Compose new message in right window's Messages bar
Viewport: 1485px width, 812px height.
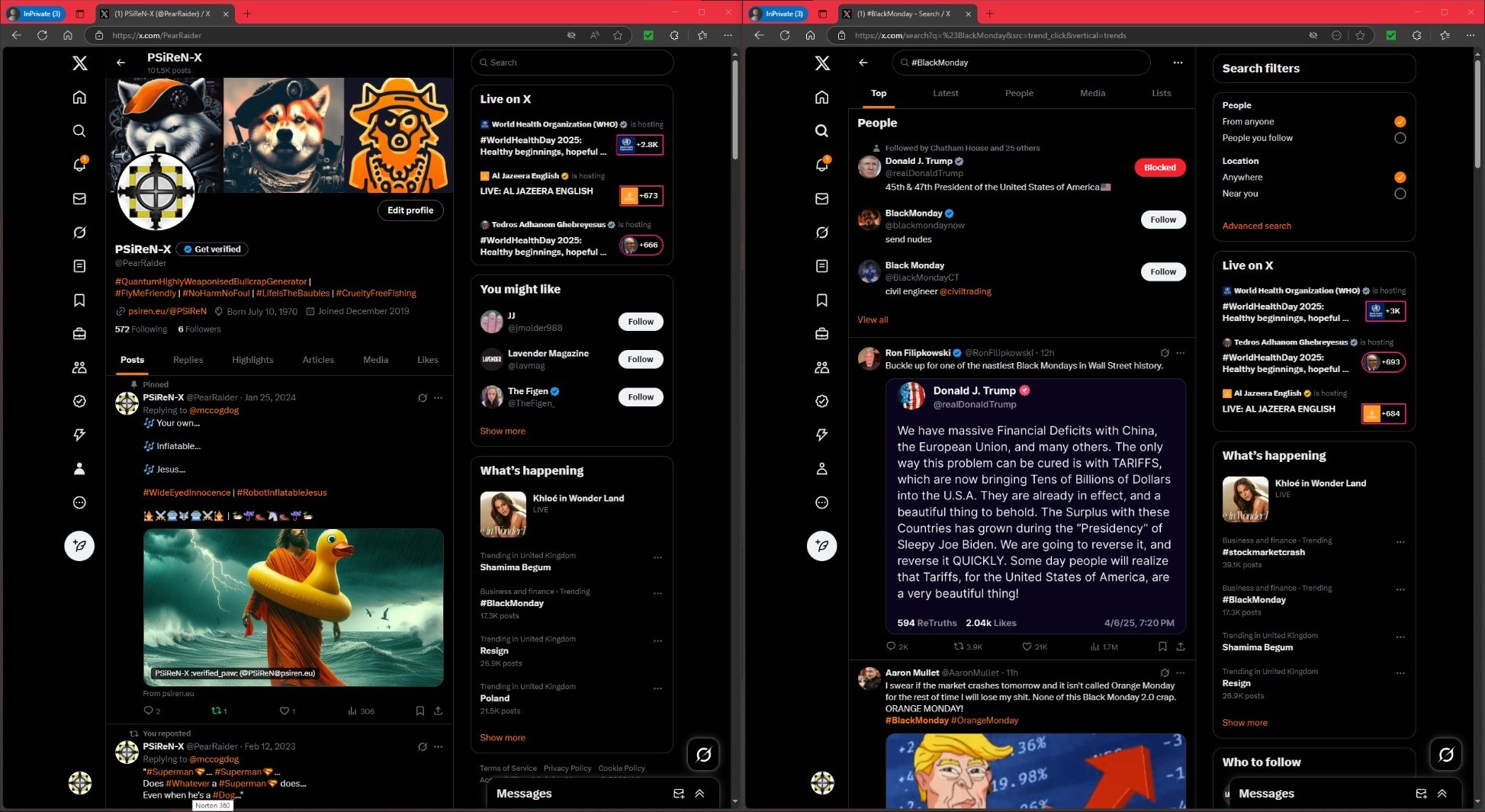1421,794
